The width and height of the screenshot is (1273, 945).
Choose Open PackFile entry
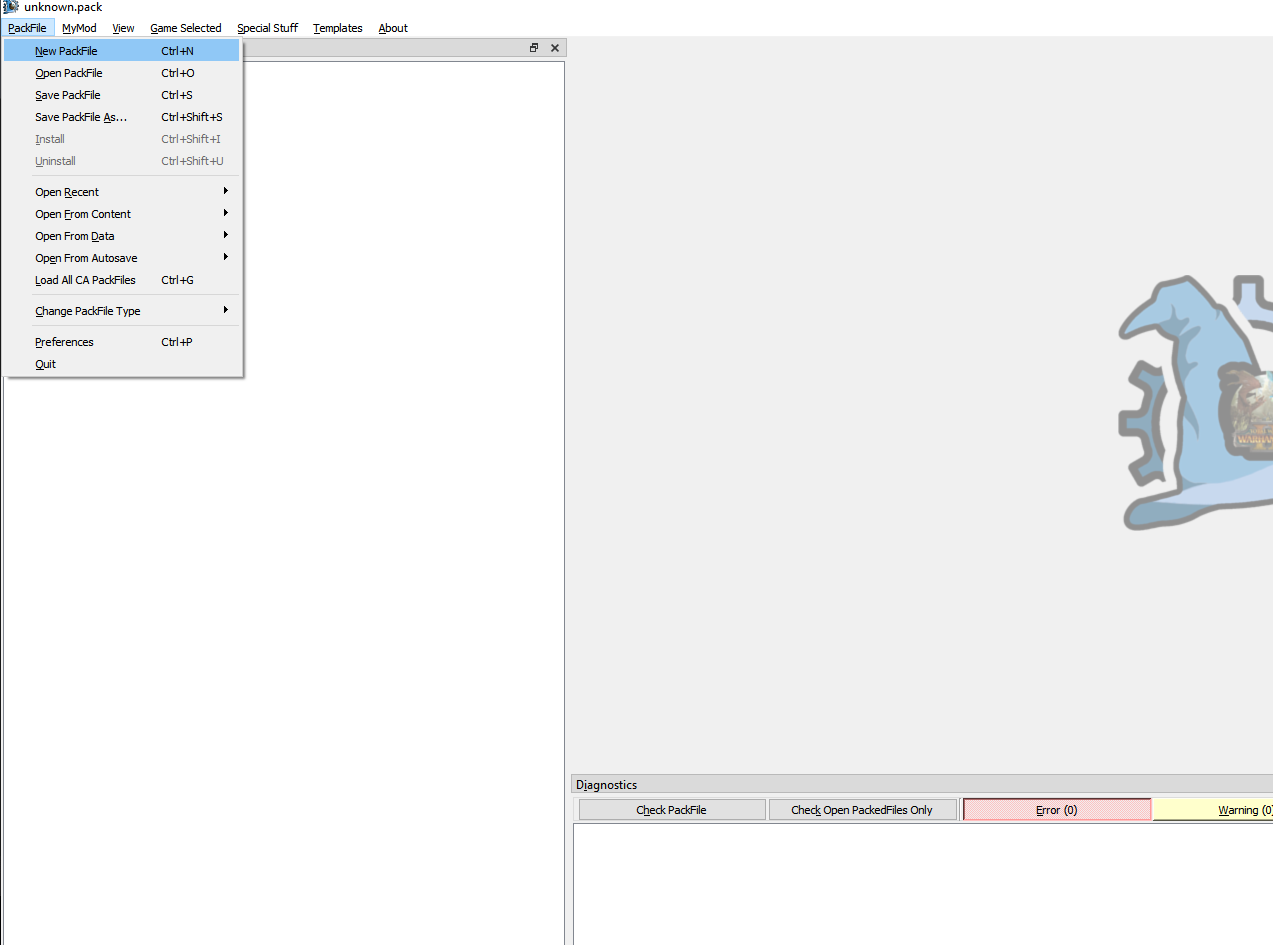[x=122, y=73]
